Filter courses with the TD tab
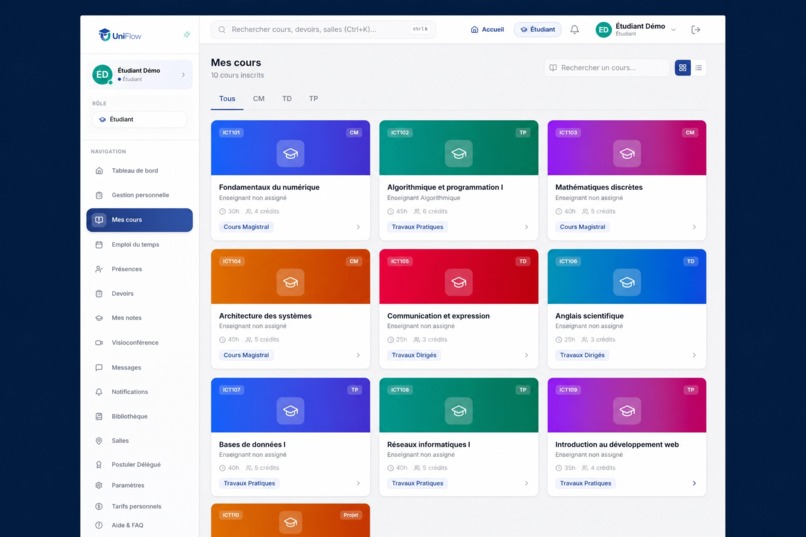The image size is (806, 537). [x=287, y=99]
